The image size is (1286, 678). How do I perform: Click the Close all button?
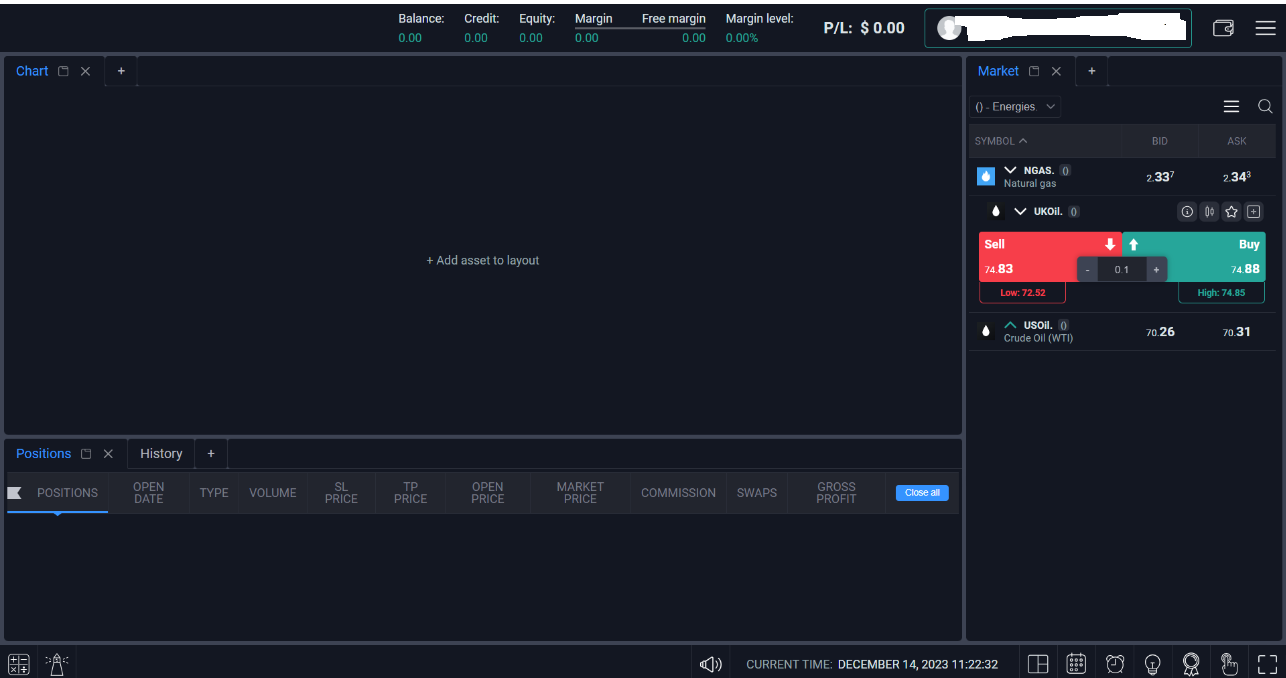(922, 492)
